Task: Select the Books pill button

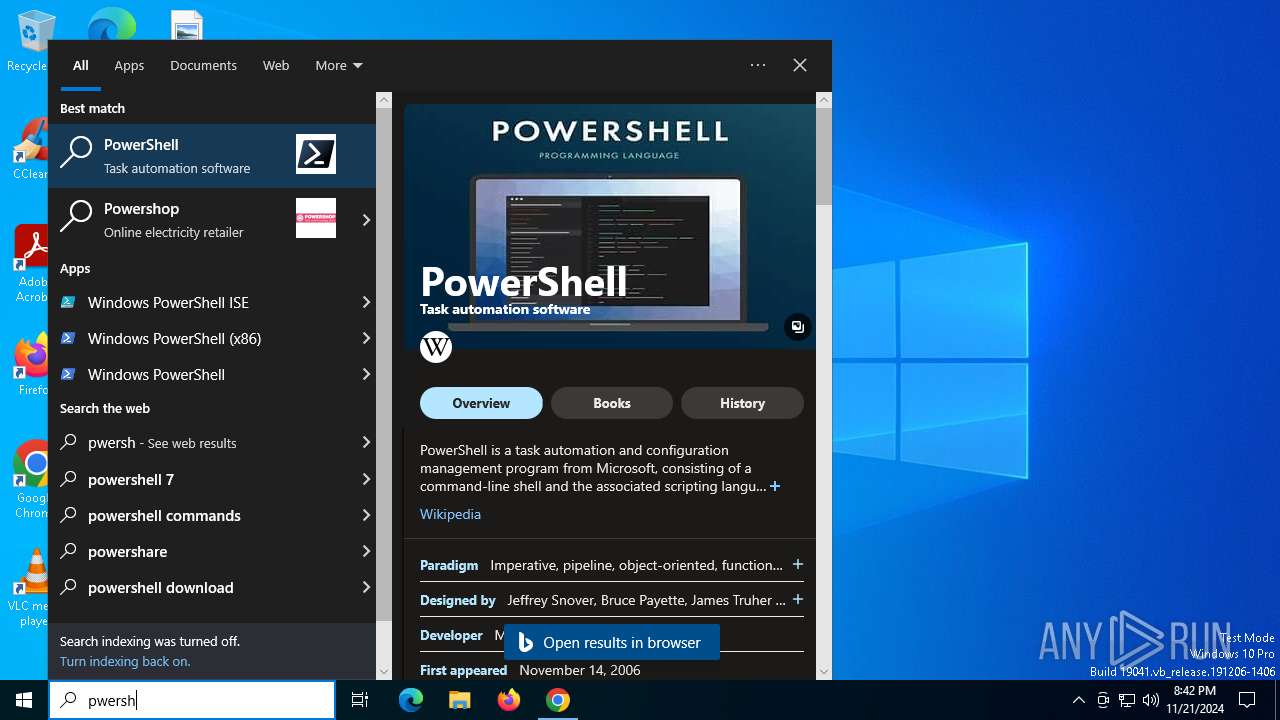Action: click(x=612, y=403)
